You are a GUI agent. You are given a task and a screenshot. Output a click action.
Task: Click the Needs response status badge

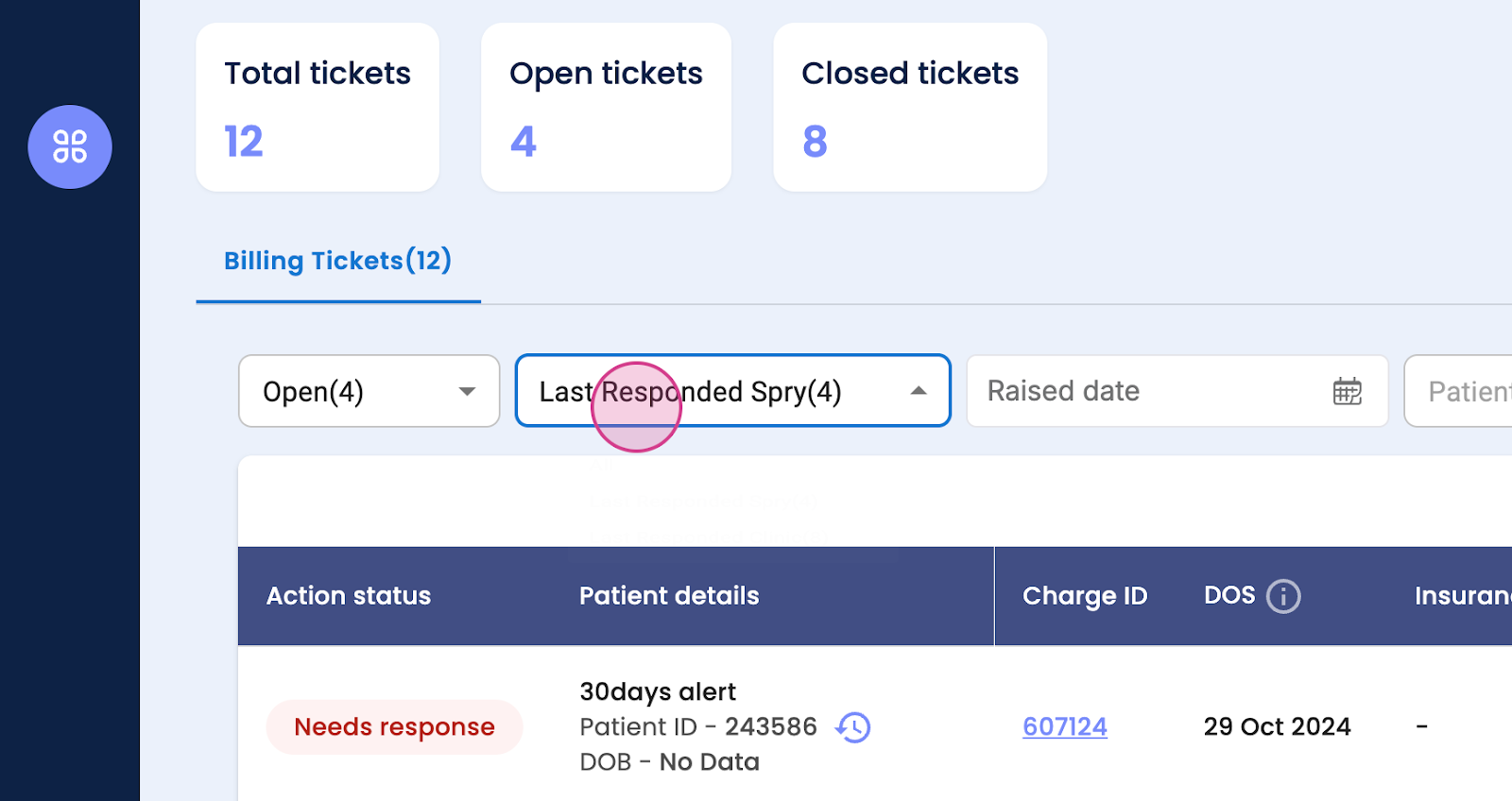pos(394,727)
